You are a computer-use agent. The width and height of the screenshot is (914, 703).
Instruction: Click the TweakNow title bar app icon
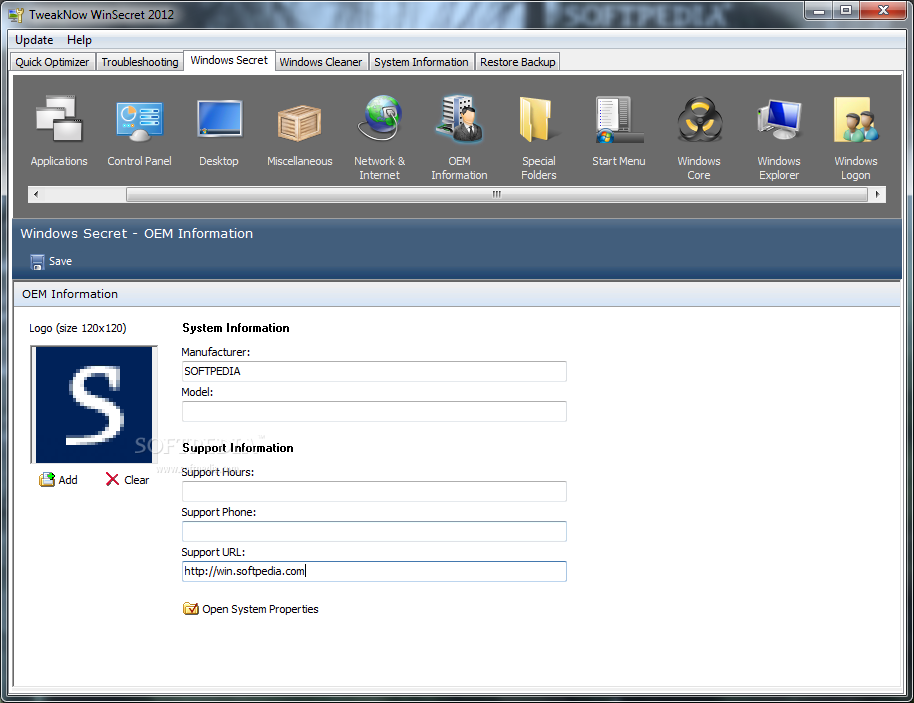tap(16, 15)
